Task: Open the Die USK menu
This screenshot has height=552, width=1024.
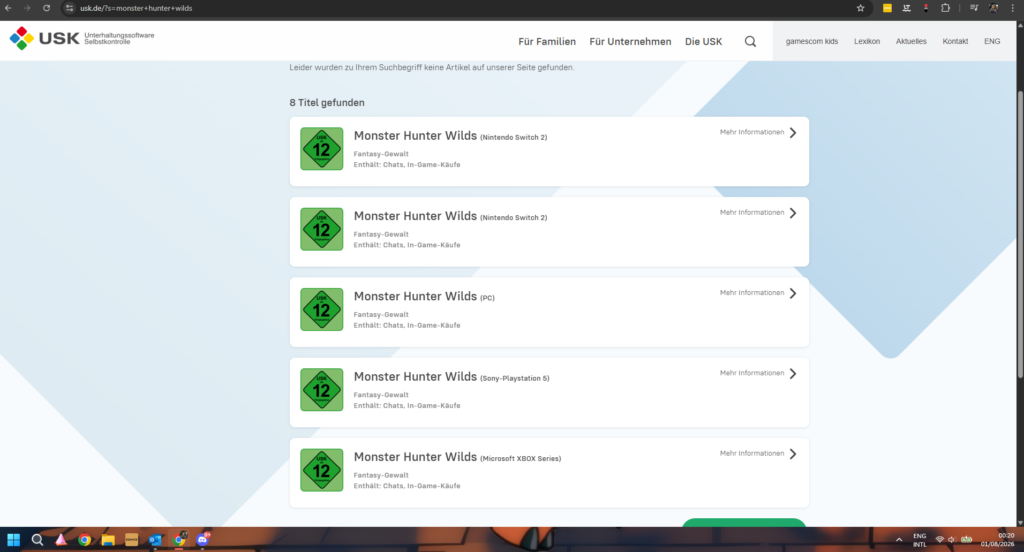Action: click(703, 41)
